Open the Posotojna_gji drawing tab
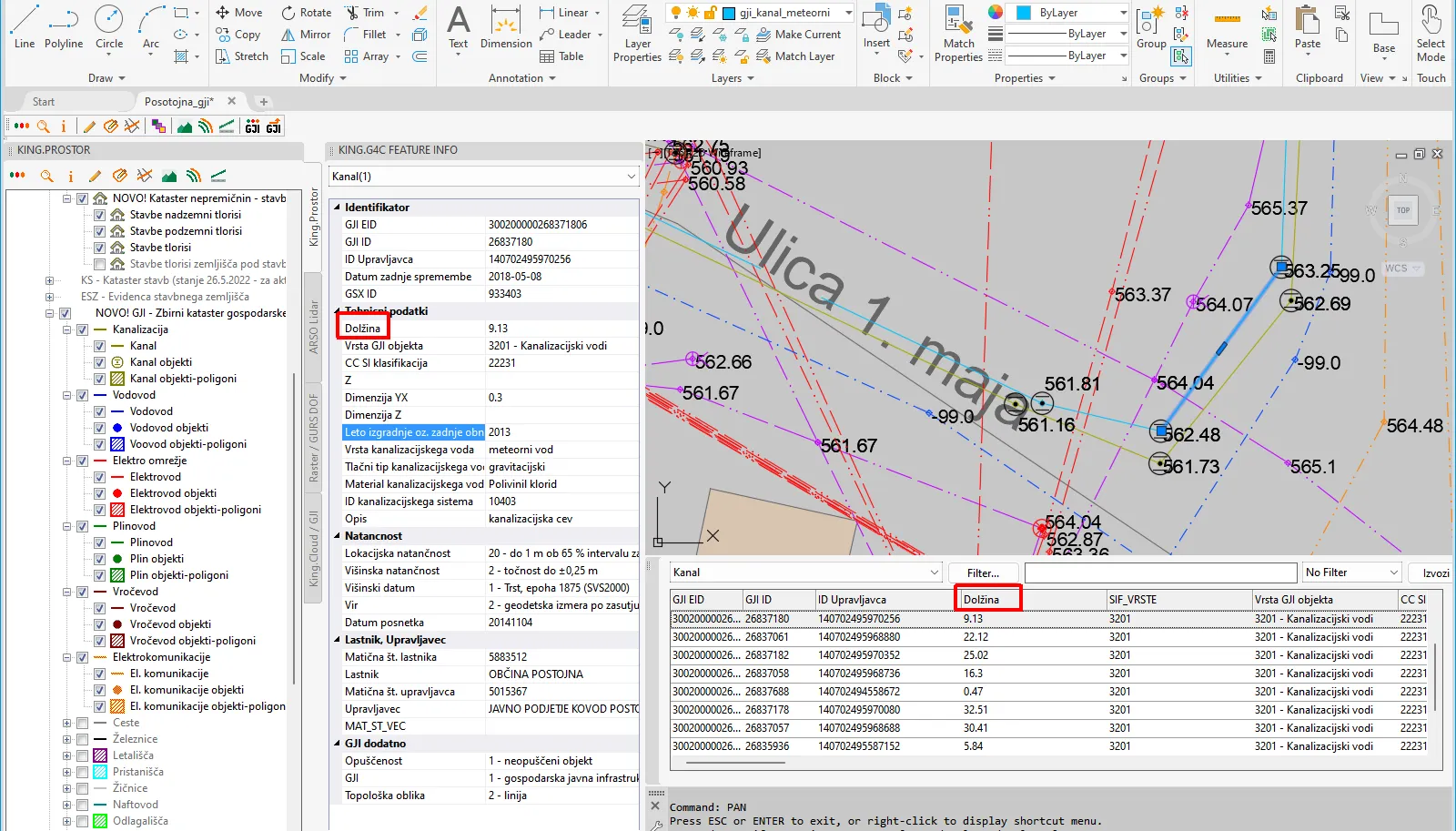Viewport: 1456px width, 831px height. click(x=178, y=102)
